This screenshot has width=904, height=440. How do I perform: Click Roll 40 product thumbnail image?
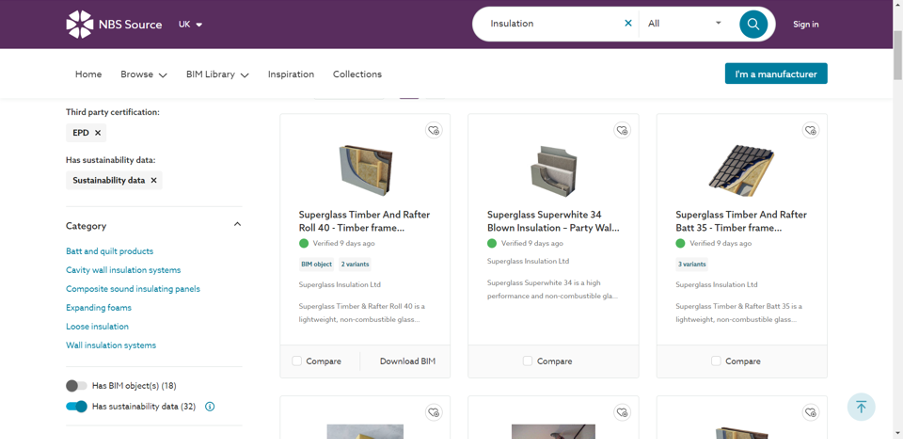366,170
